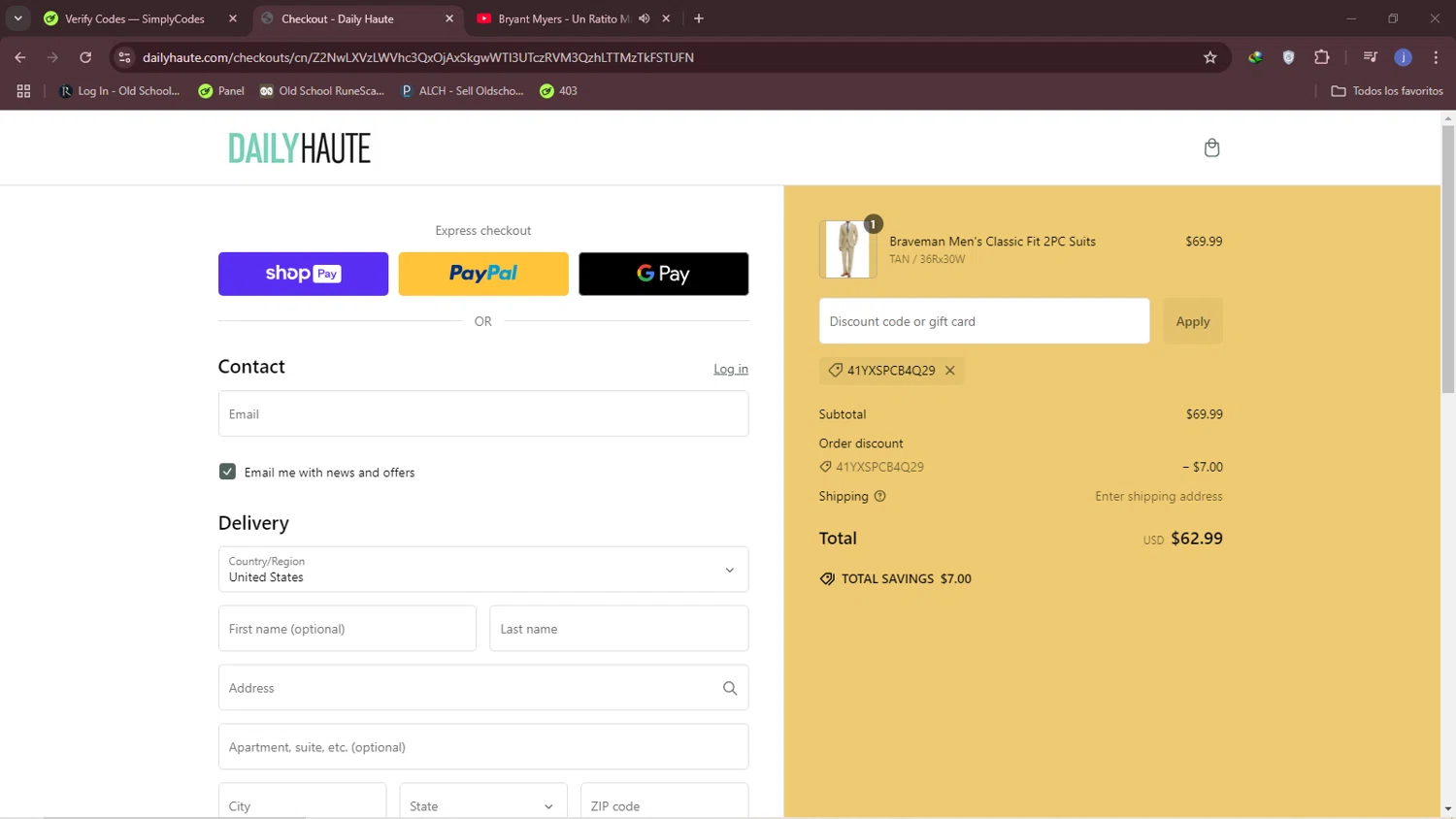Open Todos los favoritos folder
Viewport: 1456px width, 819px height.
[x=1387, y=91]
